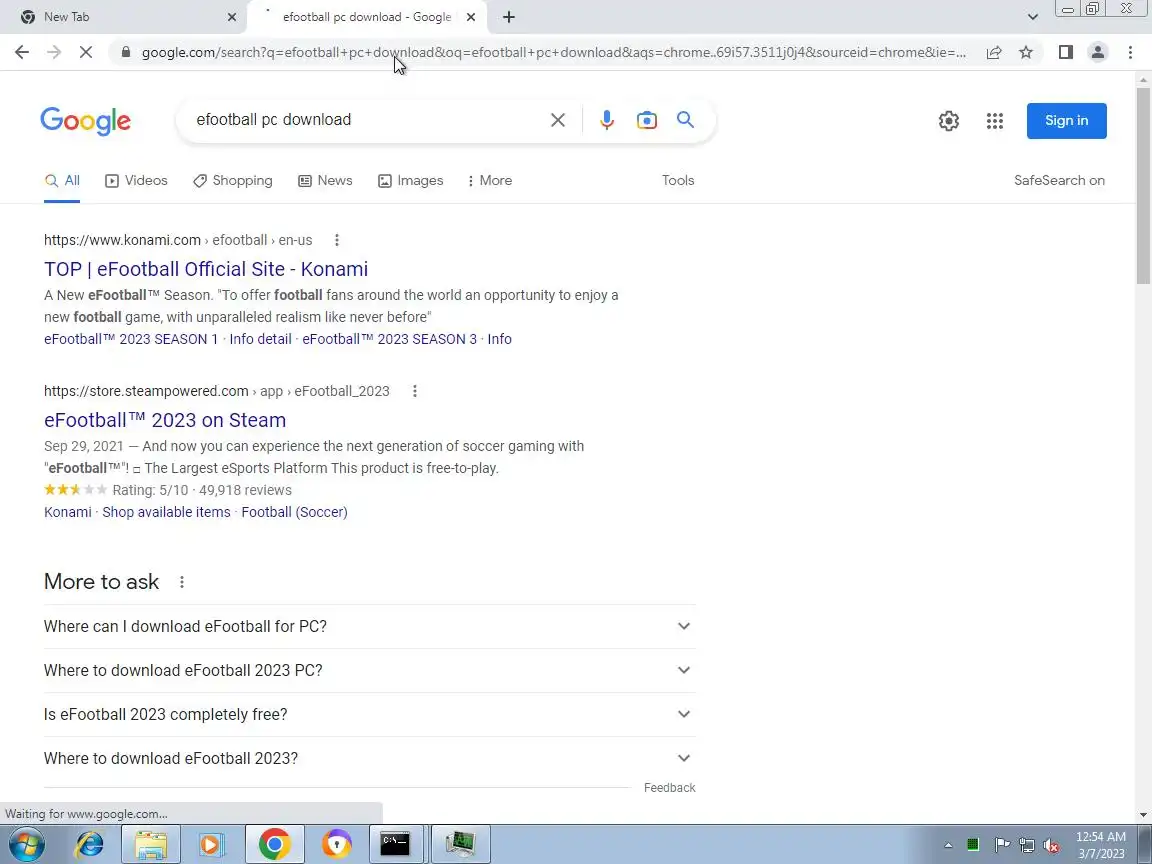Open the Chrome three-dot menu
Viewport: 1152px width, 864px height.
click(1130, 52)
